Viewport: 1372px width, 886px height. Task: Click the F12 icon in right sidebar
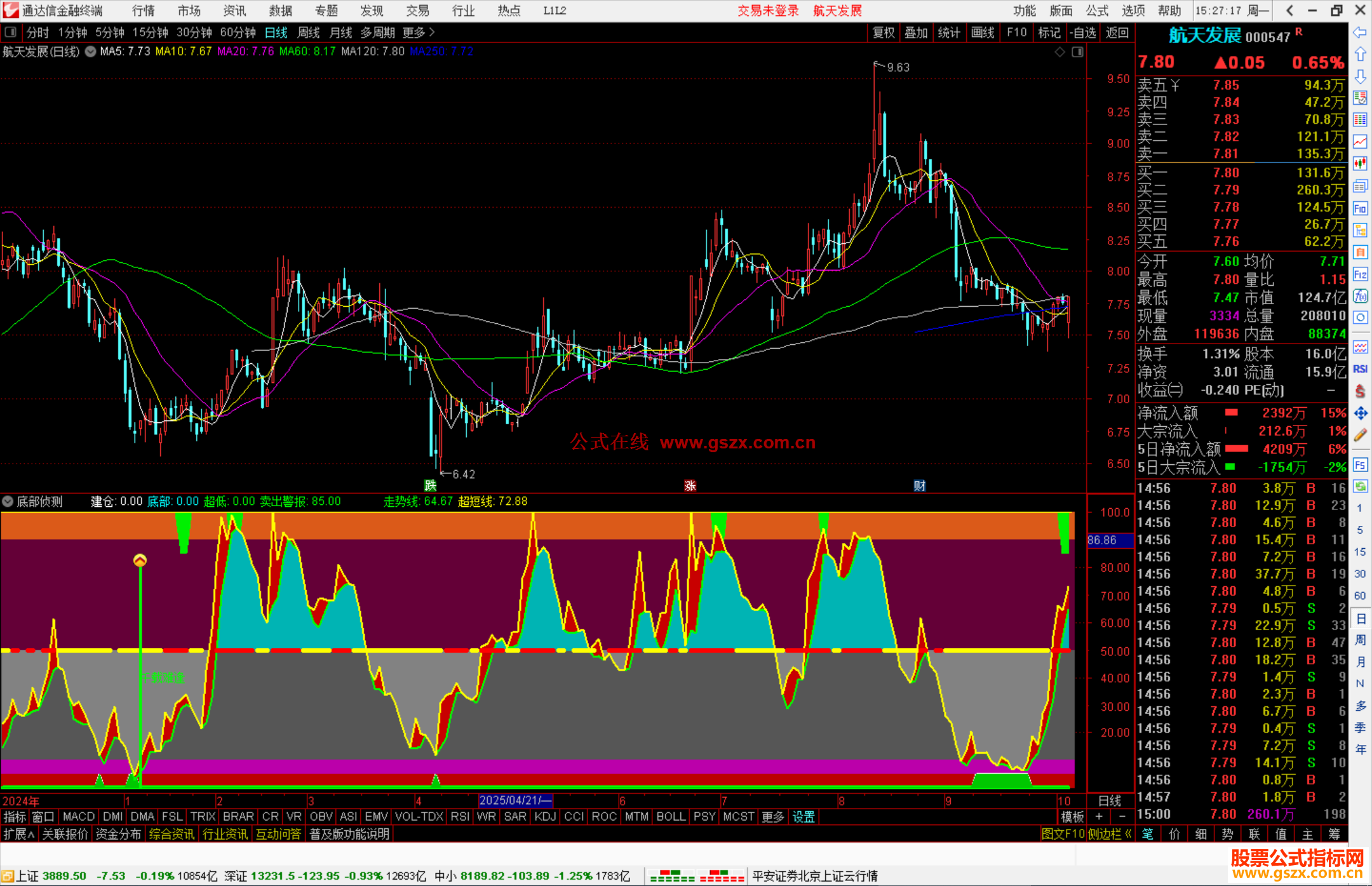[1360, 274]
